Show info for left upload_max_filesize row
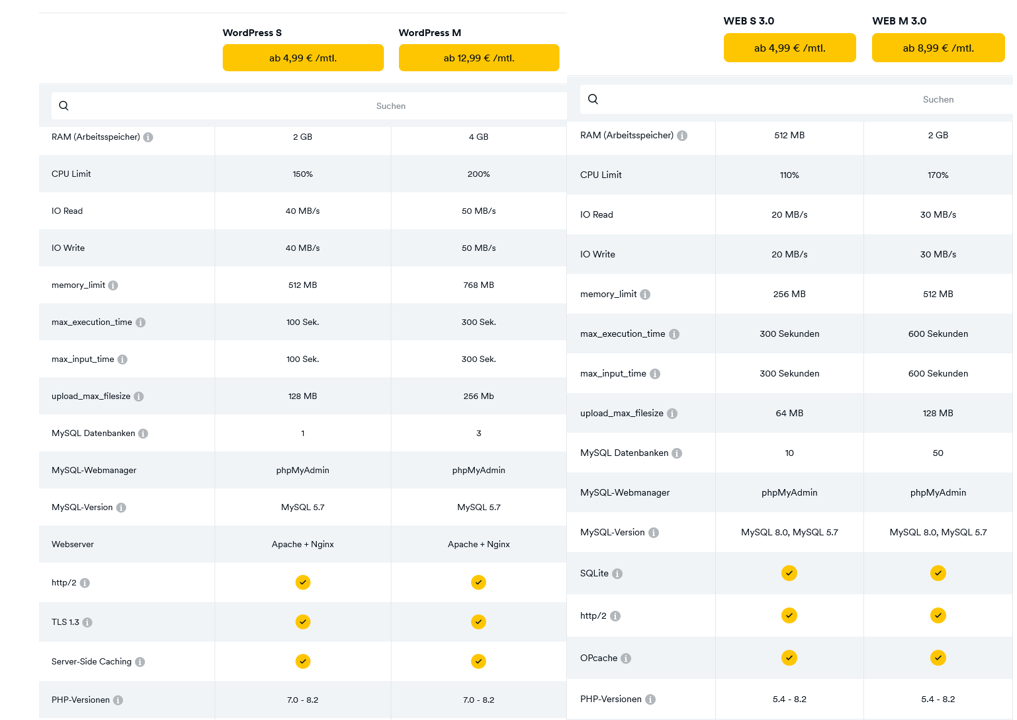The width and height of the screenshot is (1017, 720). click(x=139, y=396)
